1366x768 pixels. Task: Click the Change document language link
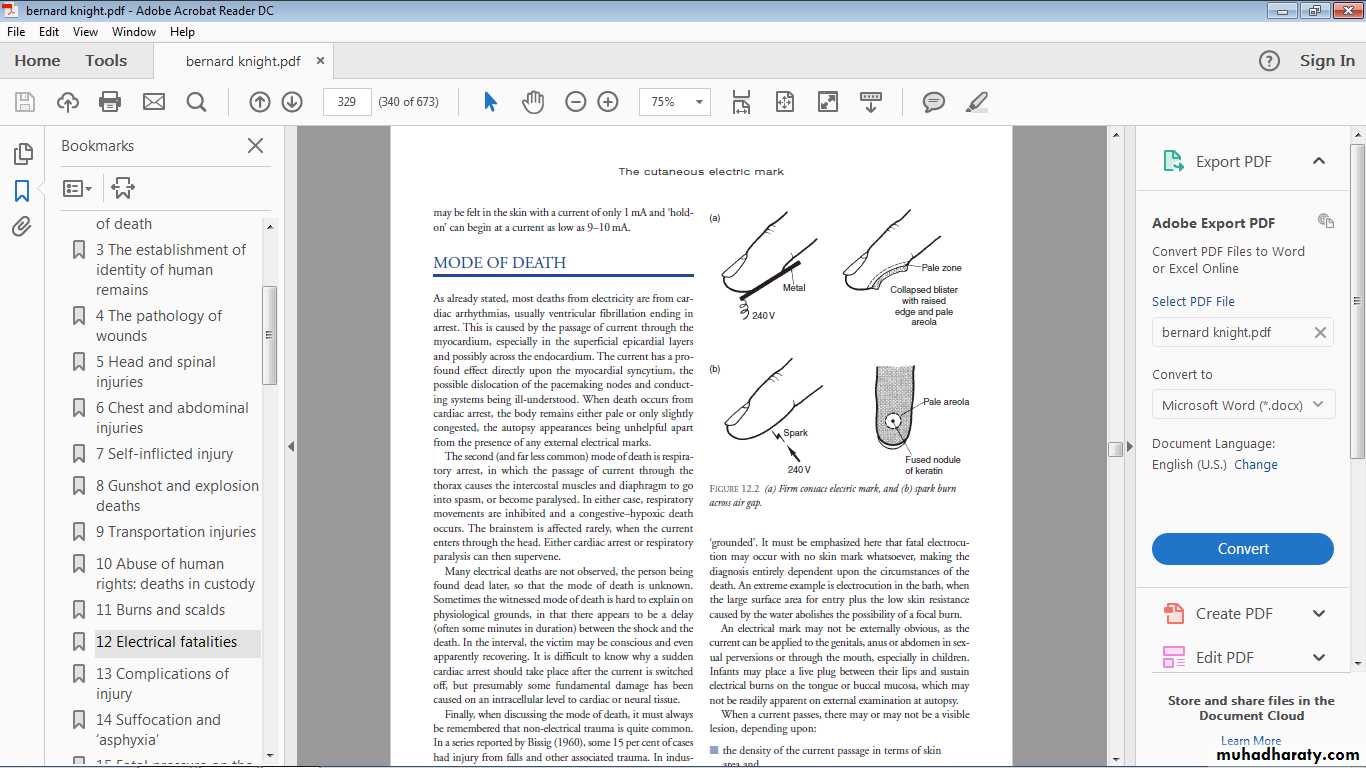point(1255,464)
